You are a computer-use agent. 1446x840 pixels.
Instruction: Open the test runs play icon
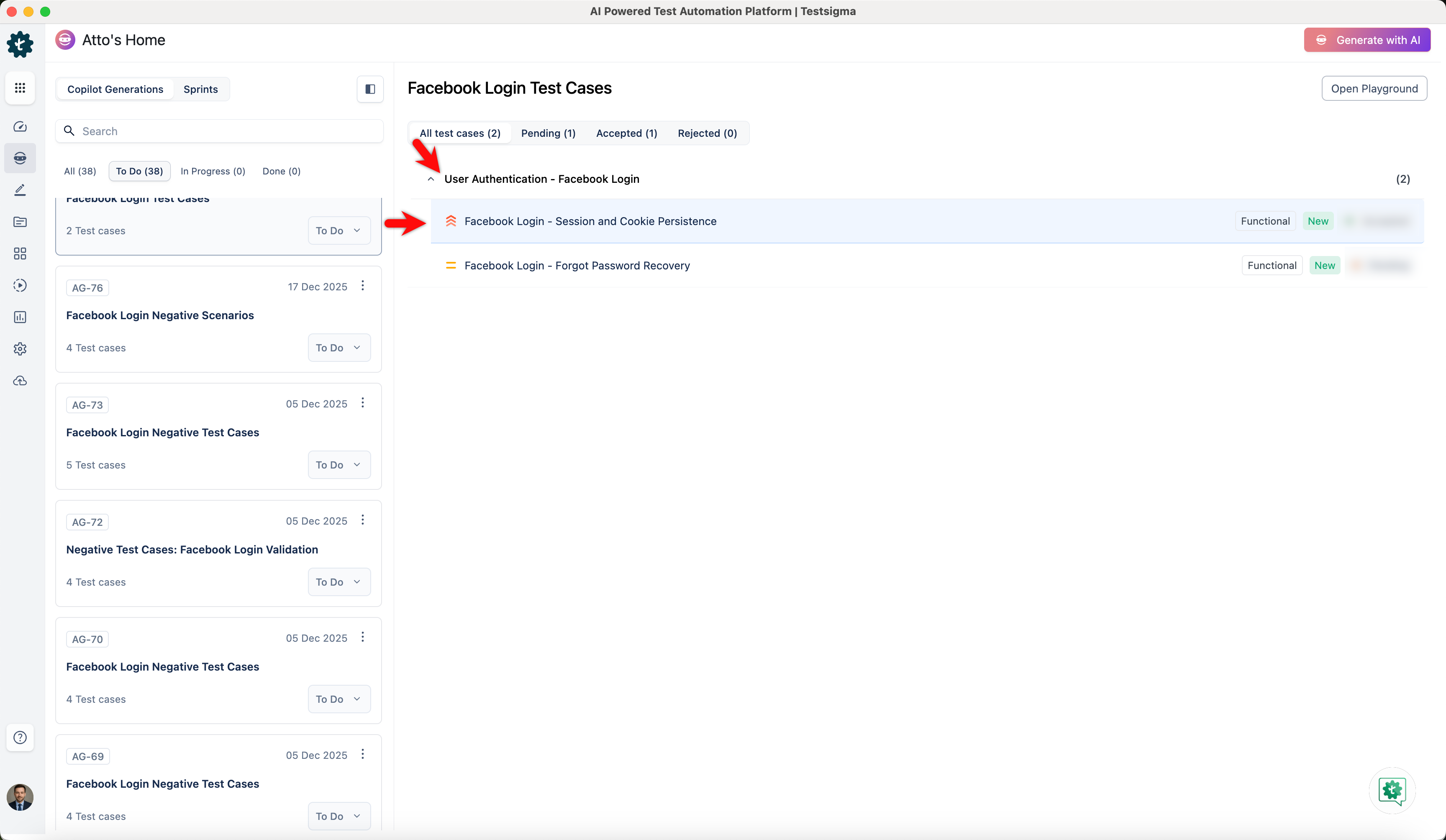20,285
